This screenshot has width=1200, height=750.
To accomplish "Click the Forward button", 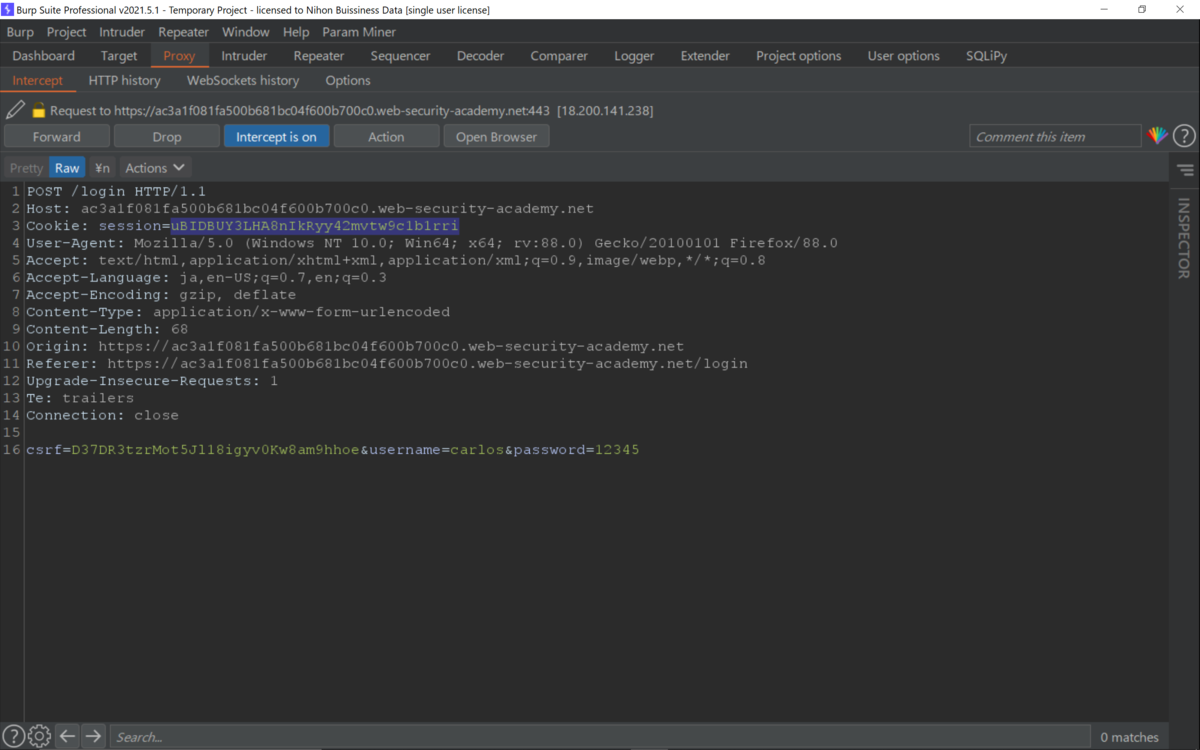I will (x=56, y=137).
